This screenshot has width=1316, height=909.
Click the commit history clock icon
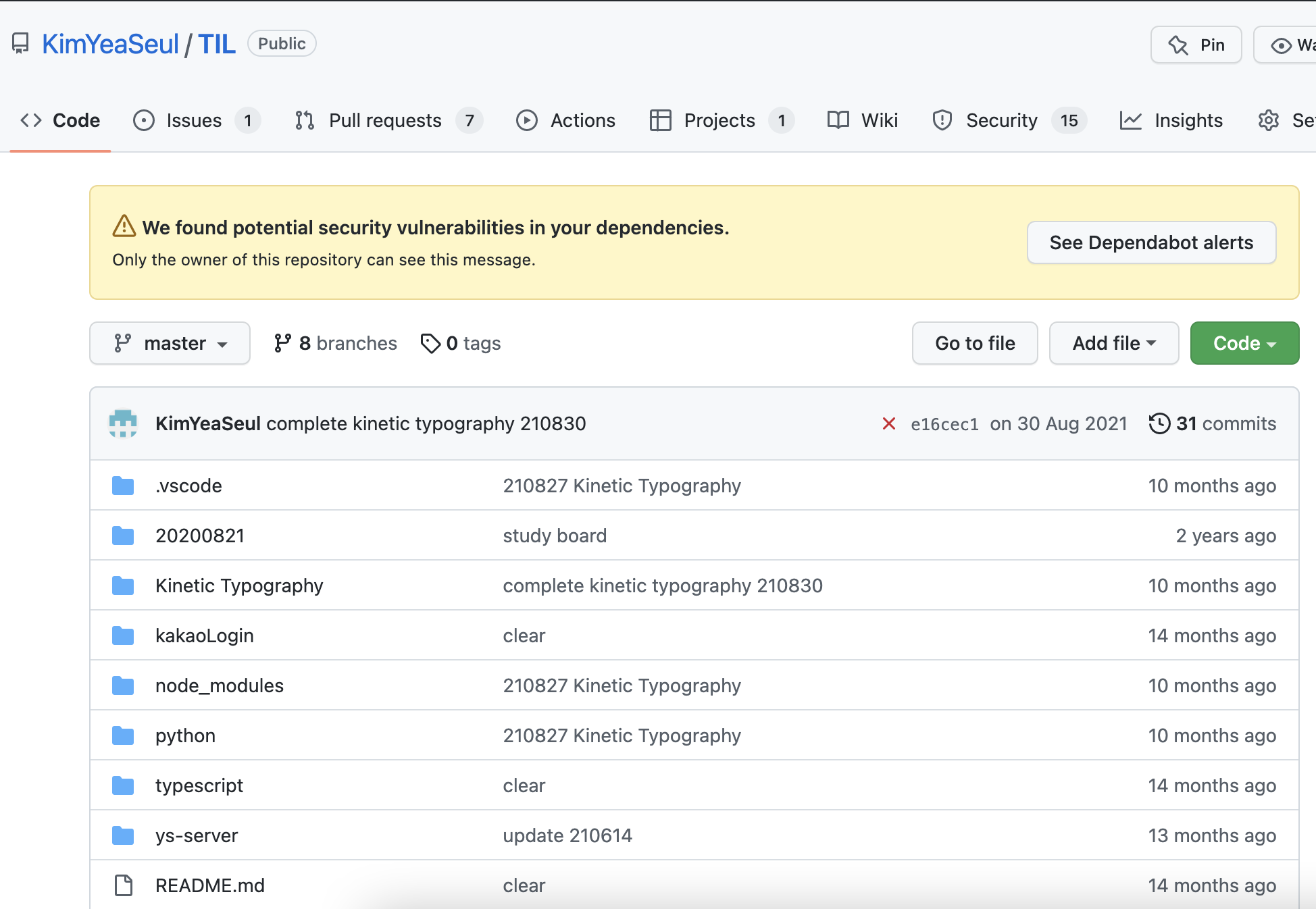click(1159, 423)
